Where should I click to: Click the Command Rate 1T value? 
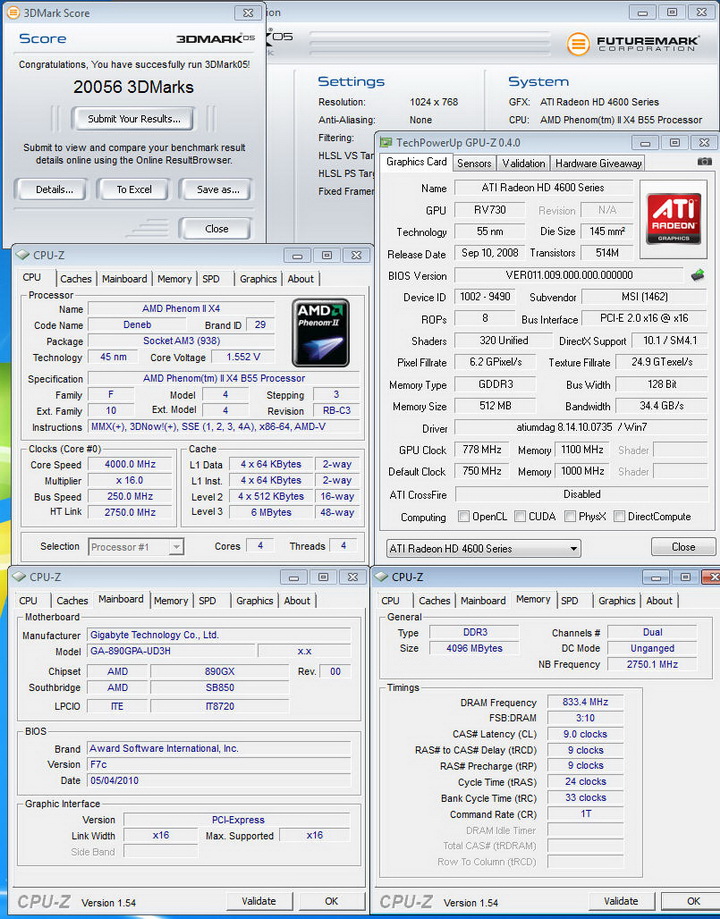[585, 814]
